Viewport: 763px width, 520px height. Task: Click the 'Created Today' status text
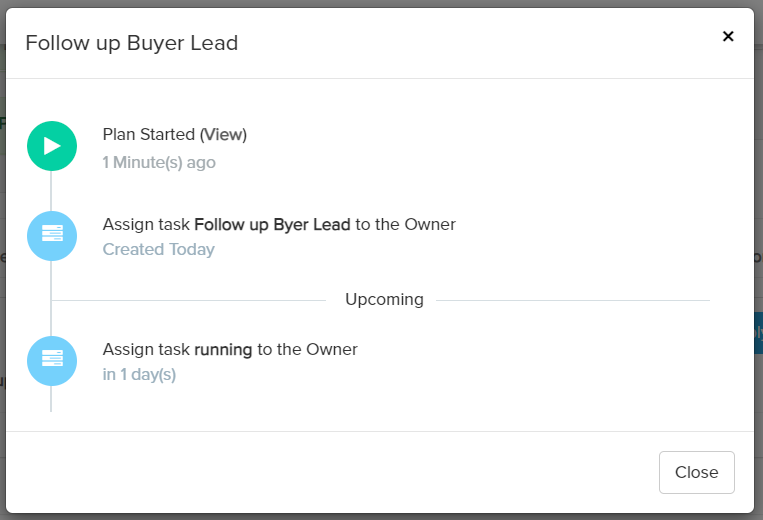click(x=159, y=249)
